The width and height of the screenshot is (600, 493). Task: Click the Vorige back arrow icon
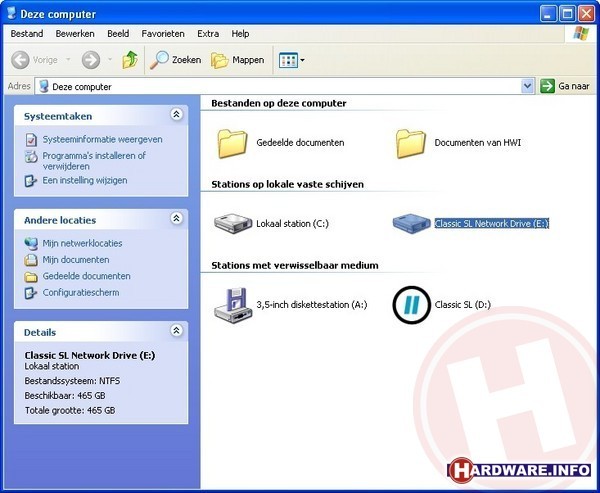pos(20,60)
